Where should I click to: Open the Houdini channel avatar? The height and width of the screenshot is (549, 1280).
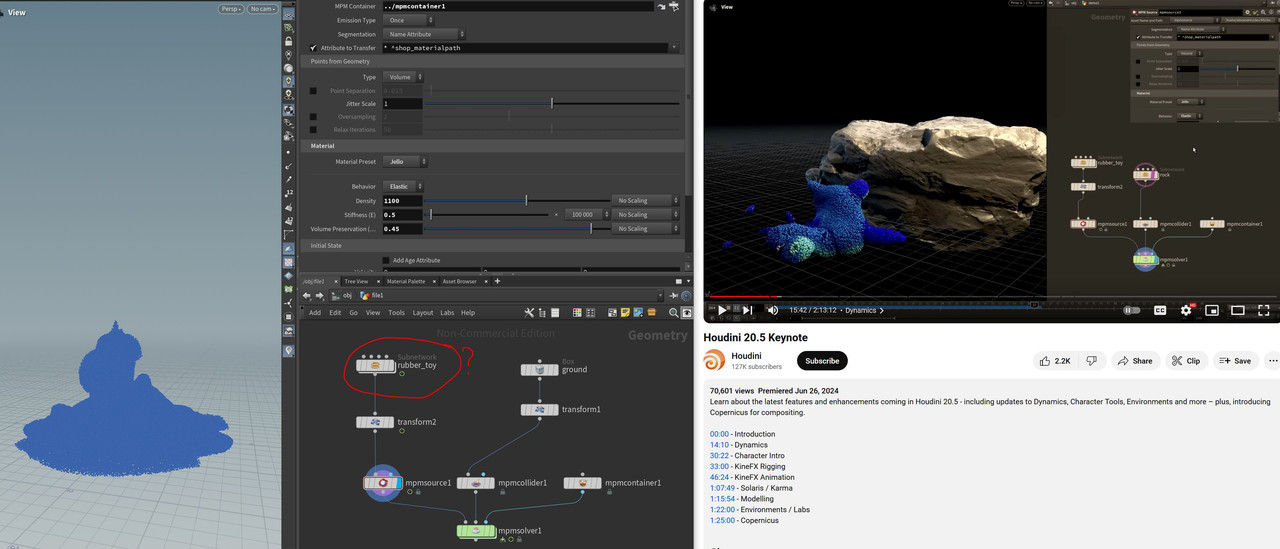(x=714, y=361)
